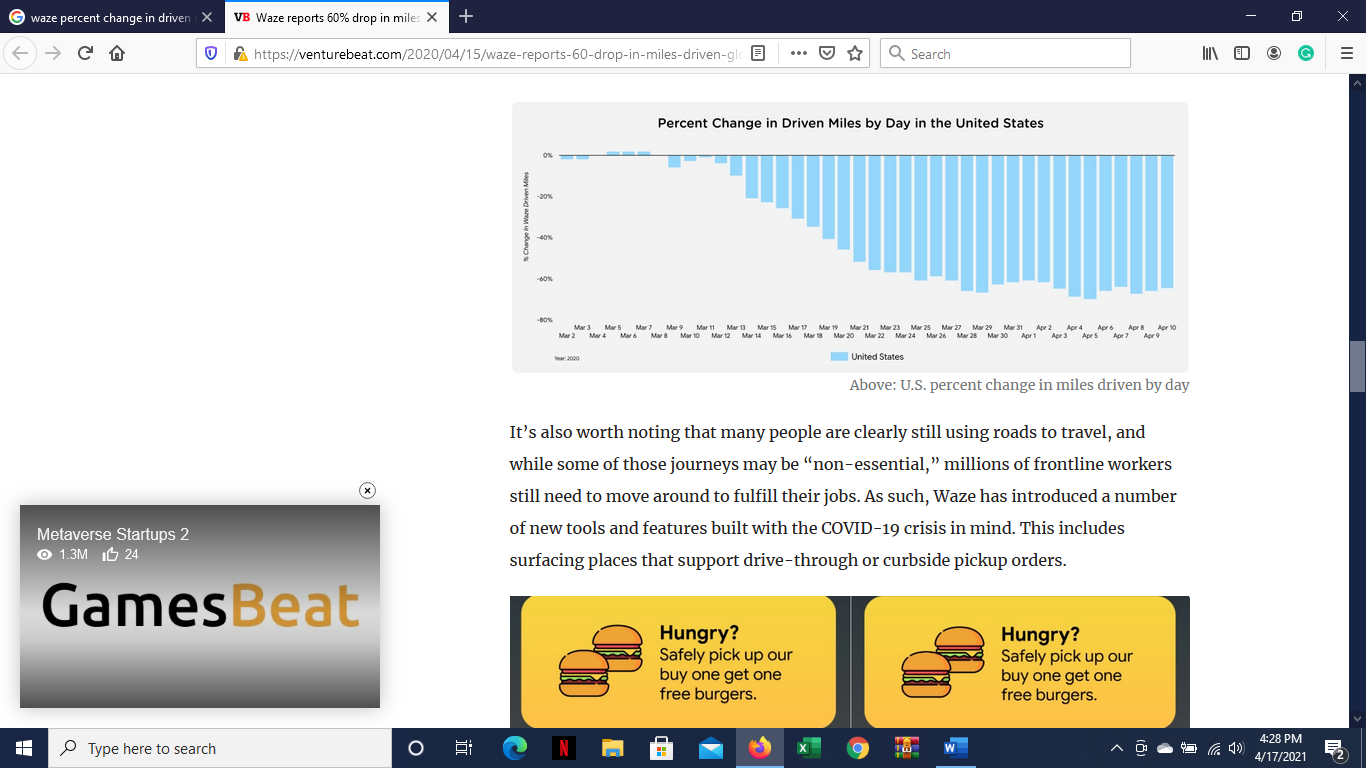Click the Meet Now tray icon
1366x768 pixels.
[x=1141, y=748]
